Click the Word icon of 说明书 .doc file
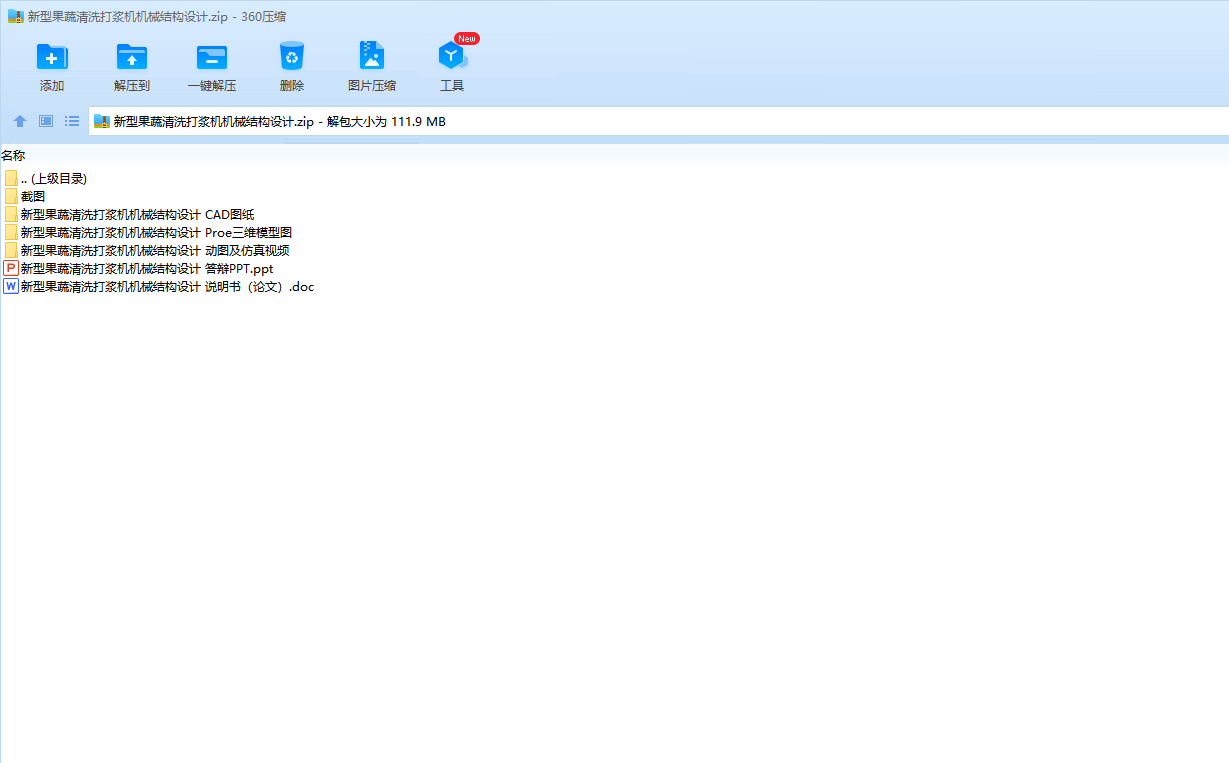This screenshot has width=1229, height=763. click(11, 286)
